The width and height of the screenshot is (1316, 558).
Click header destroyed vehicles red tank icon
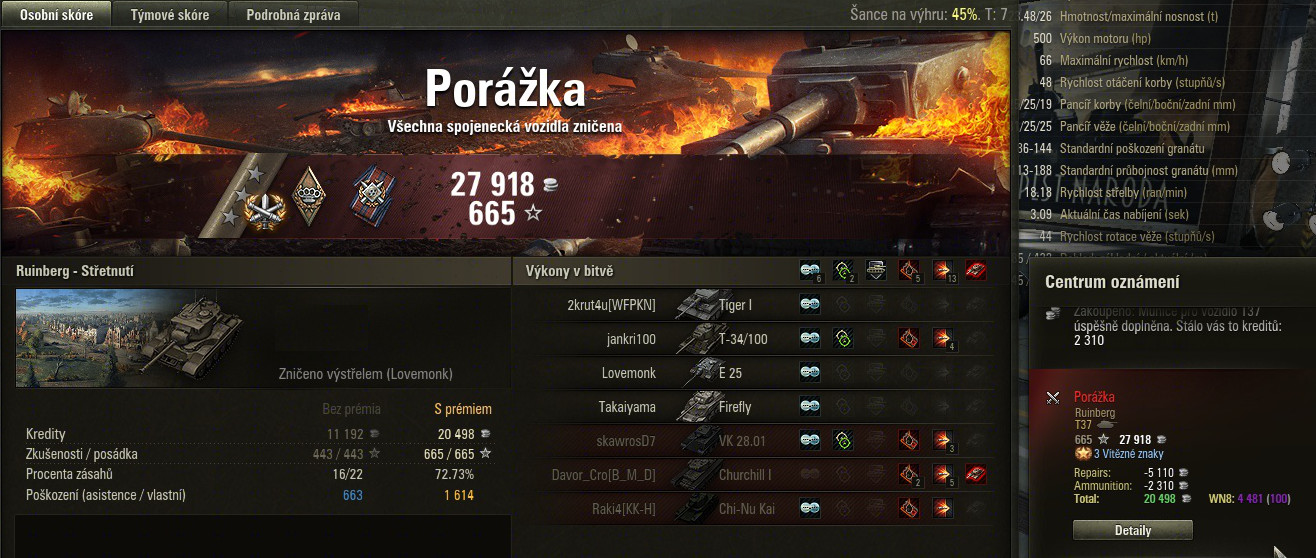(x=976, y=270)
